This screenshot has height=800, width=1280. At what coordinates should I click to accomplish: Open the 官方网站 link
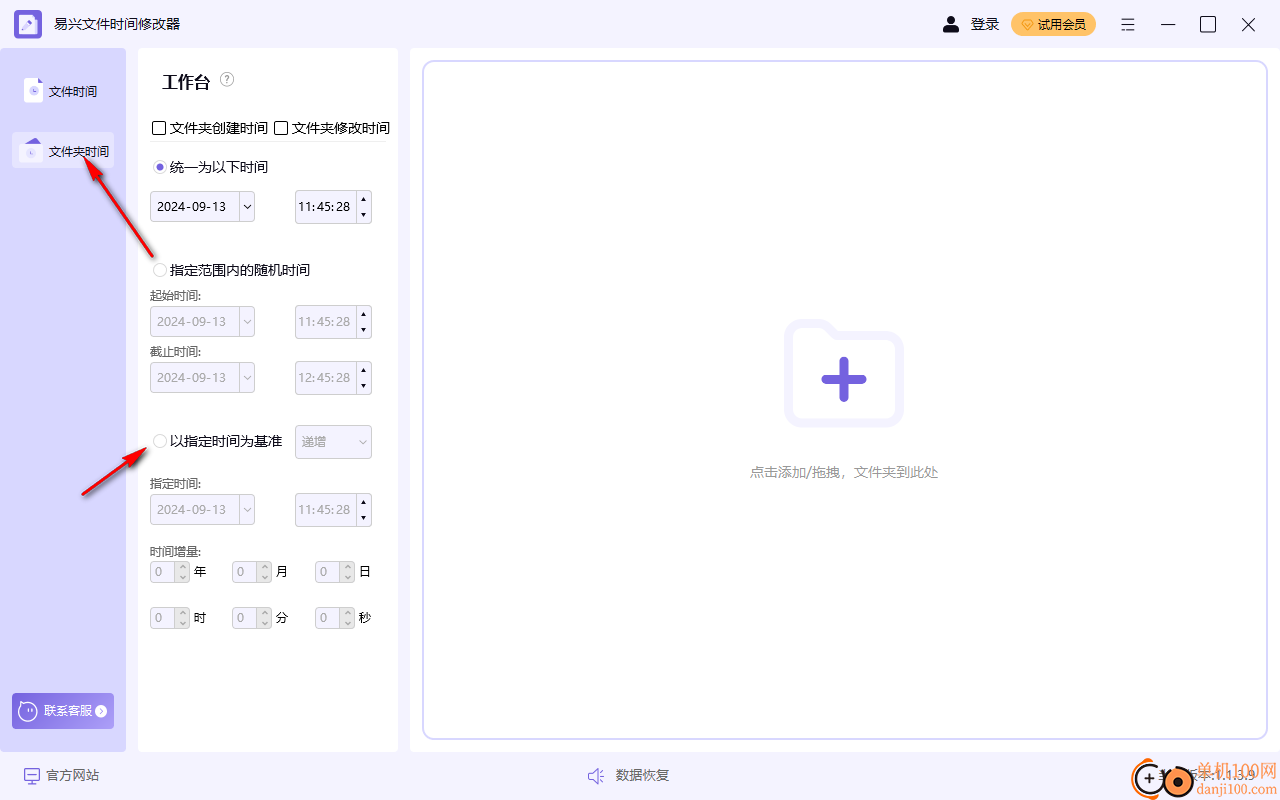coord(72,775)
